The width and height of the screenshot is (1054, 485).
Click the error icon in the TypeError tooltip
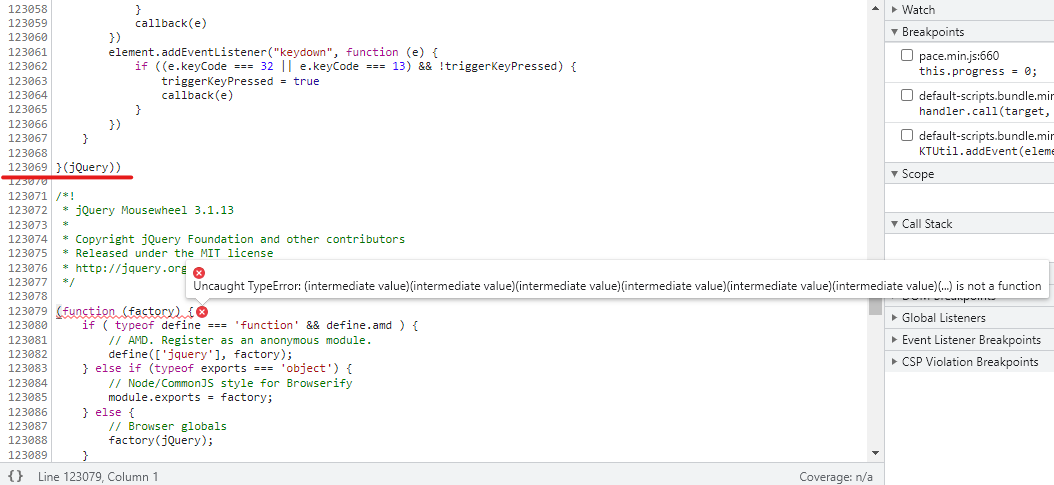click(199, 272)
